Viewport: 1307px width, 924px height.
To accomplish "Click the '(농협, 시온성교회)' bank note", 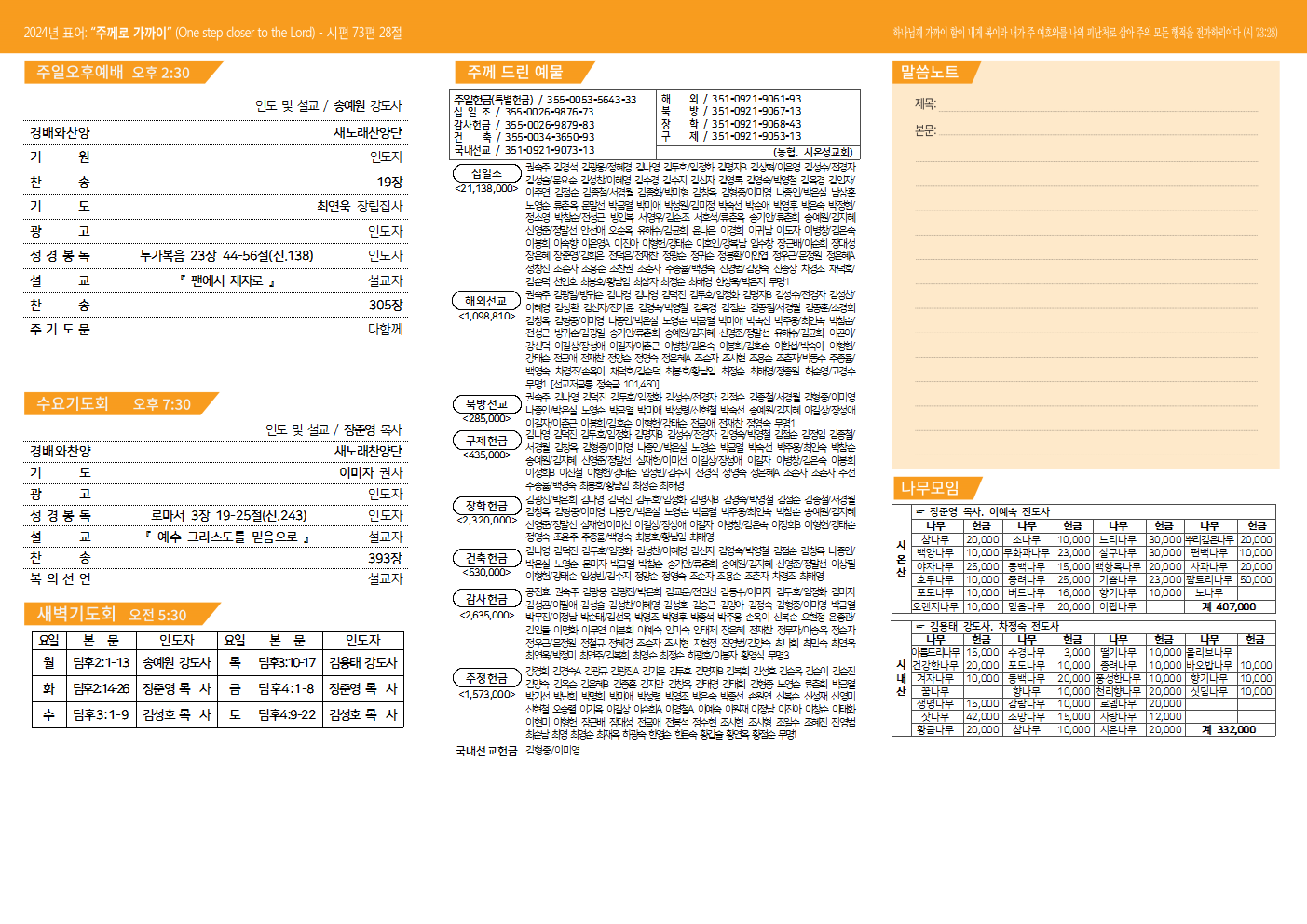I will [813, 152].
